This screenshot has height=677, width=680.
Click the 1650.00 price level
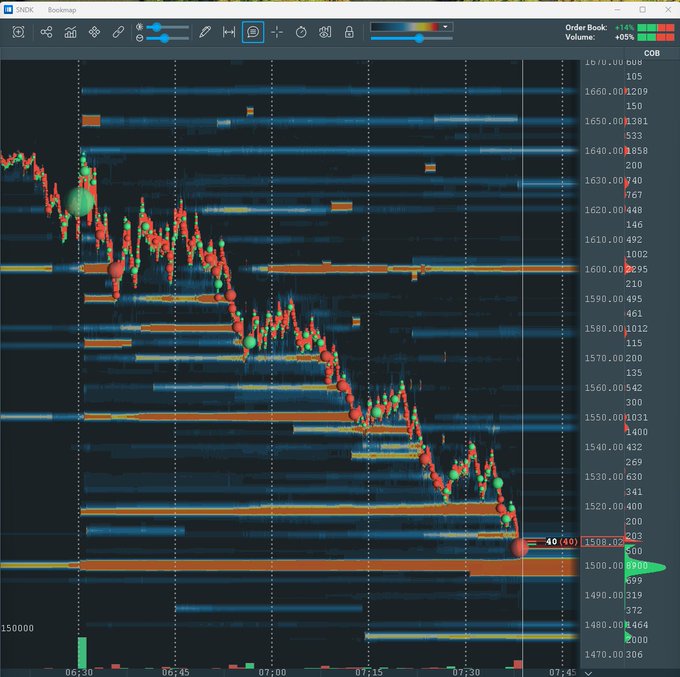point(604,121)
